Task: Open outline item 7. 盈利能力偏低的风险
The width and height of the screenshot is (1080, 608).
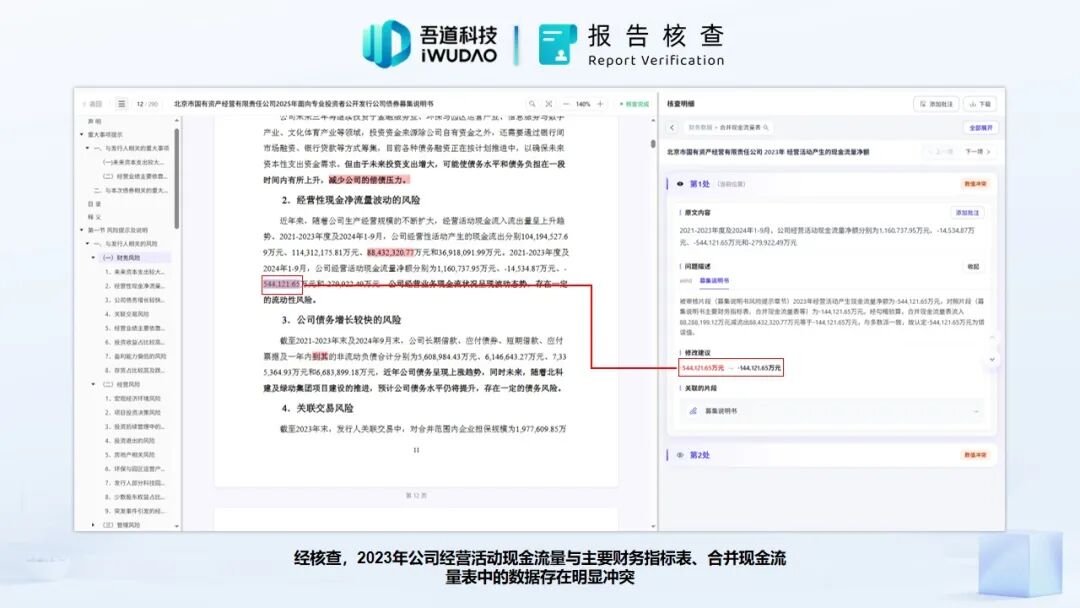Action: click(135, 356)
